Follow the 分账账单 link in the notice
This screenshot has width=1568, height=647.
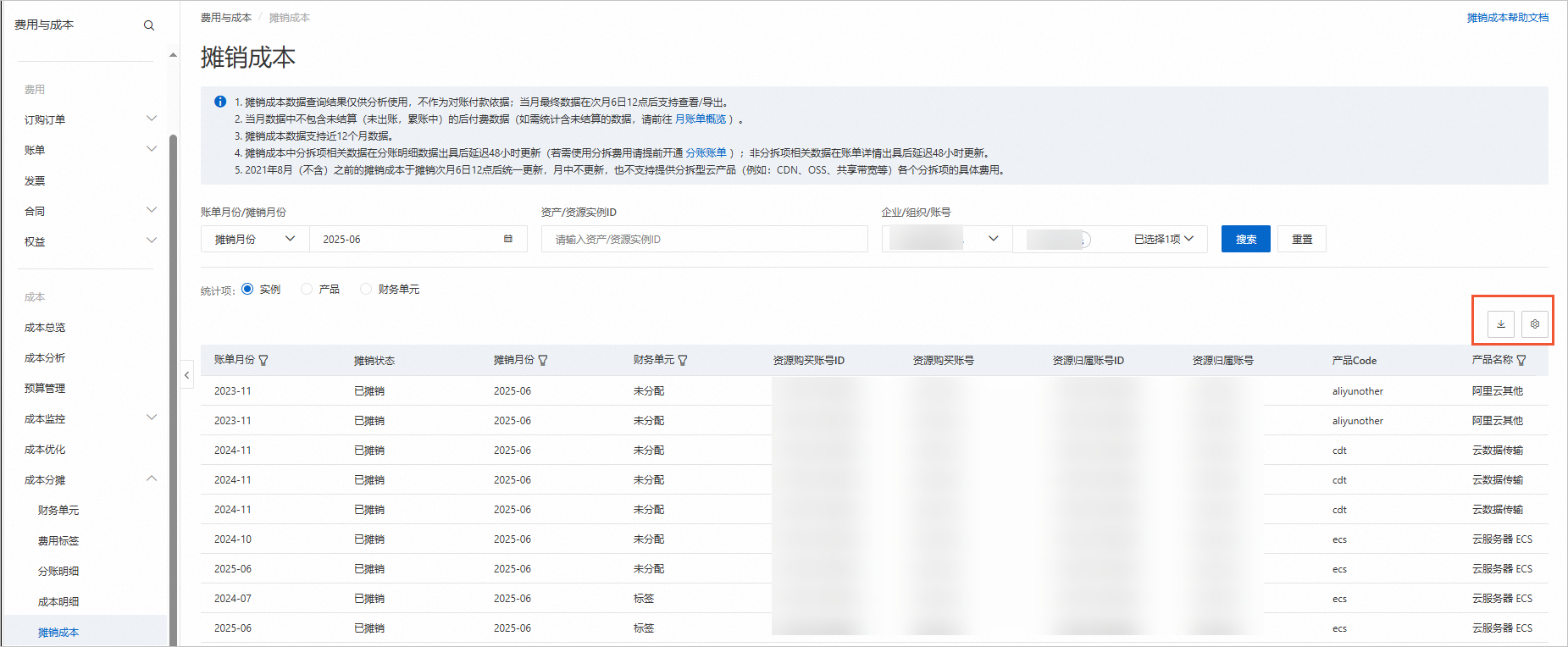point(706,152)
